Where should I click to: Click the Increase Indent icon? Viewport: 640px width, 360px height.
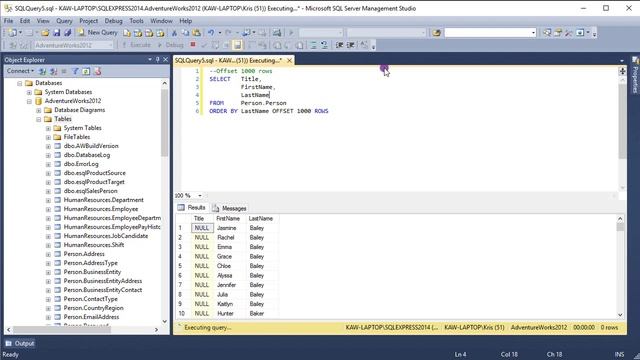pyautogui.click(x=351, y=45)
